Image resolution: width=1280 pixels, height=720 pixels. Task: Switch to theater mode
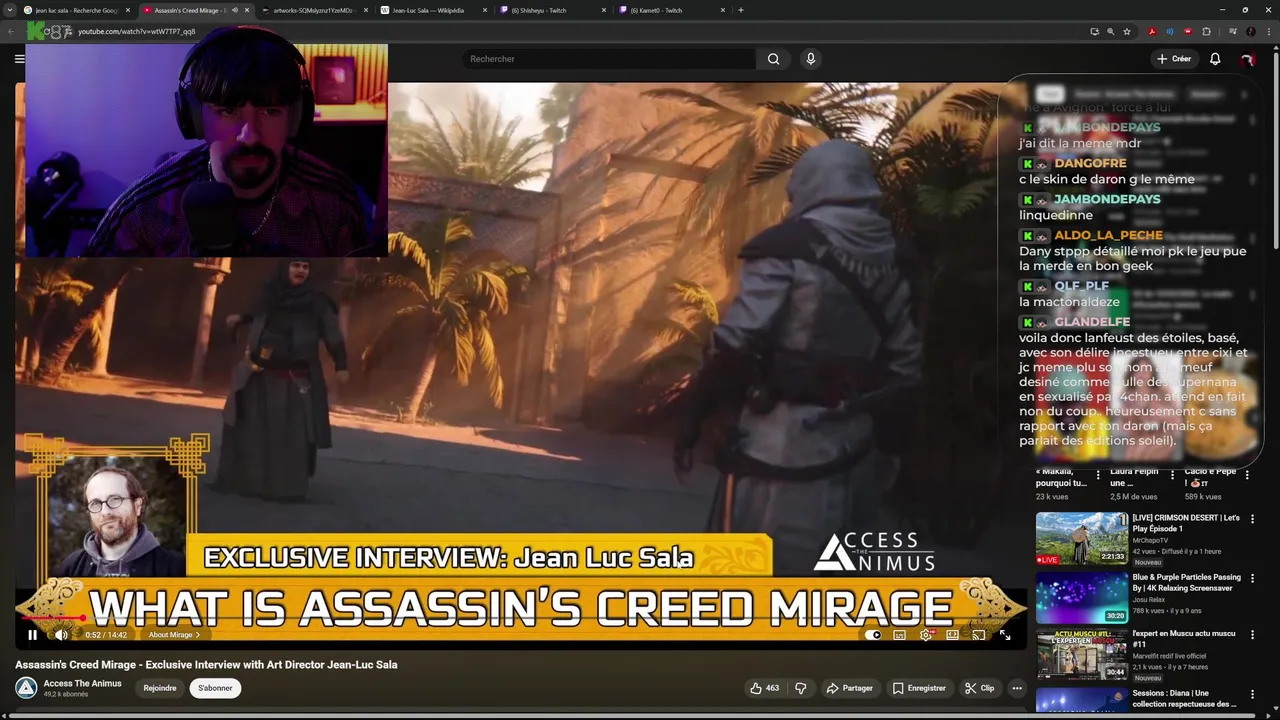point(952,635)
